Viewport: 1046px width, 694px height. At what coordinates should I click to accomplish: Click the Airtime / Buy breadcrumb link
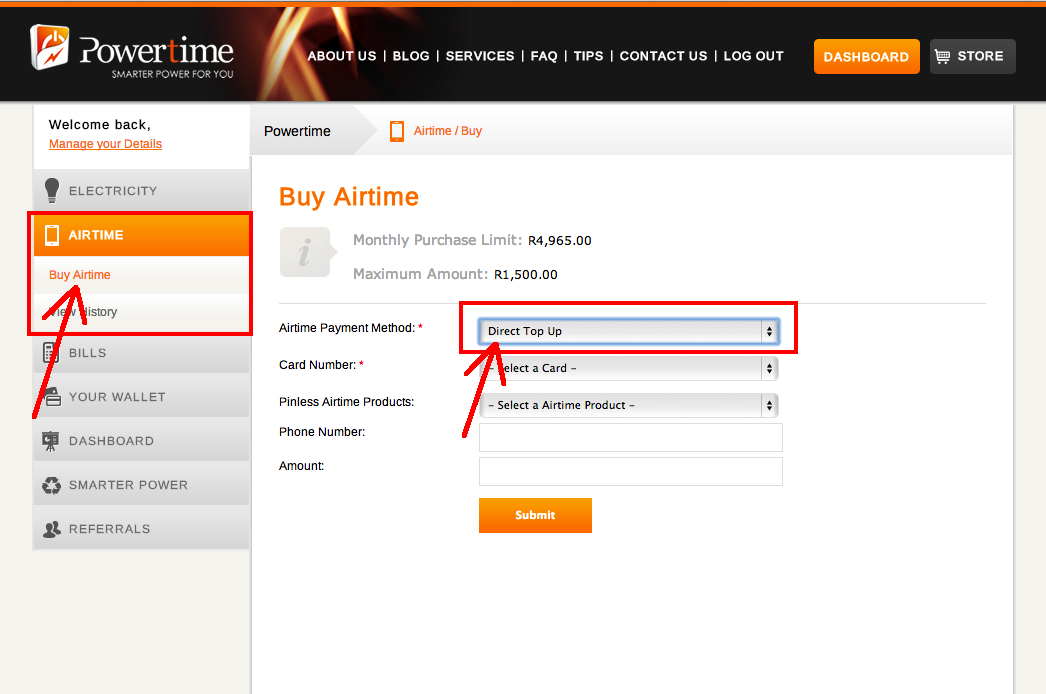pyautogui.click(x=448, y=131)
